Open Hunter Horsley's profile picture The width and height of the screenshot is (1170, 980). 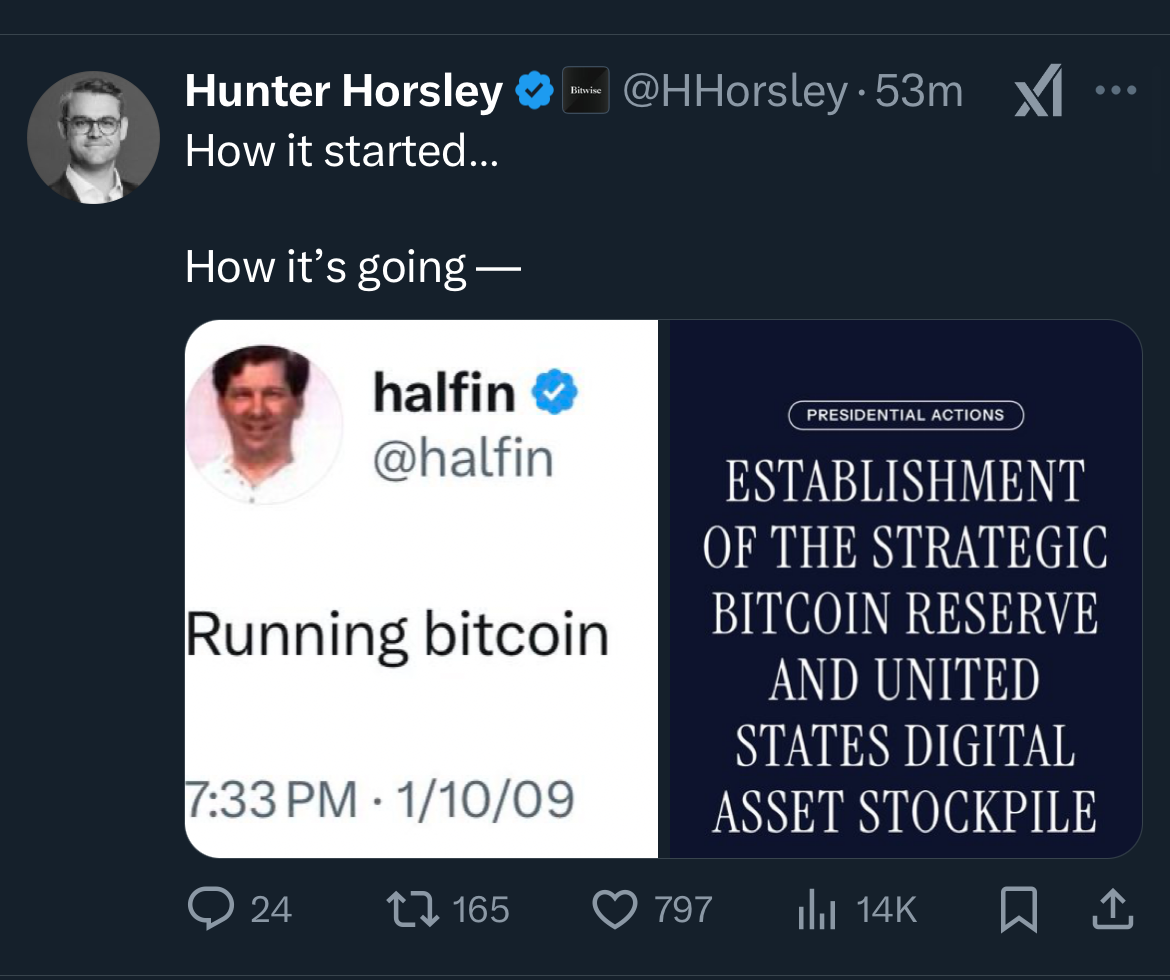(93, 138)
